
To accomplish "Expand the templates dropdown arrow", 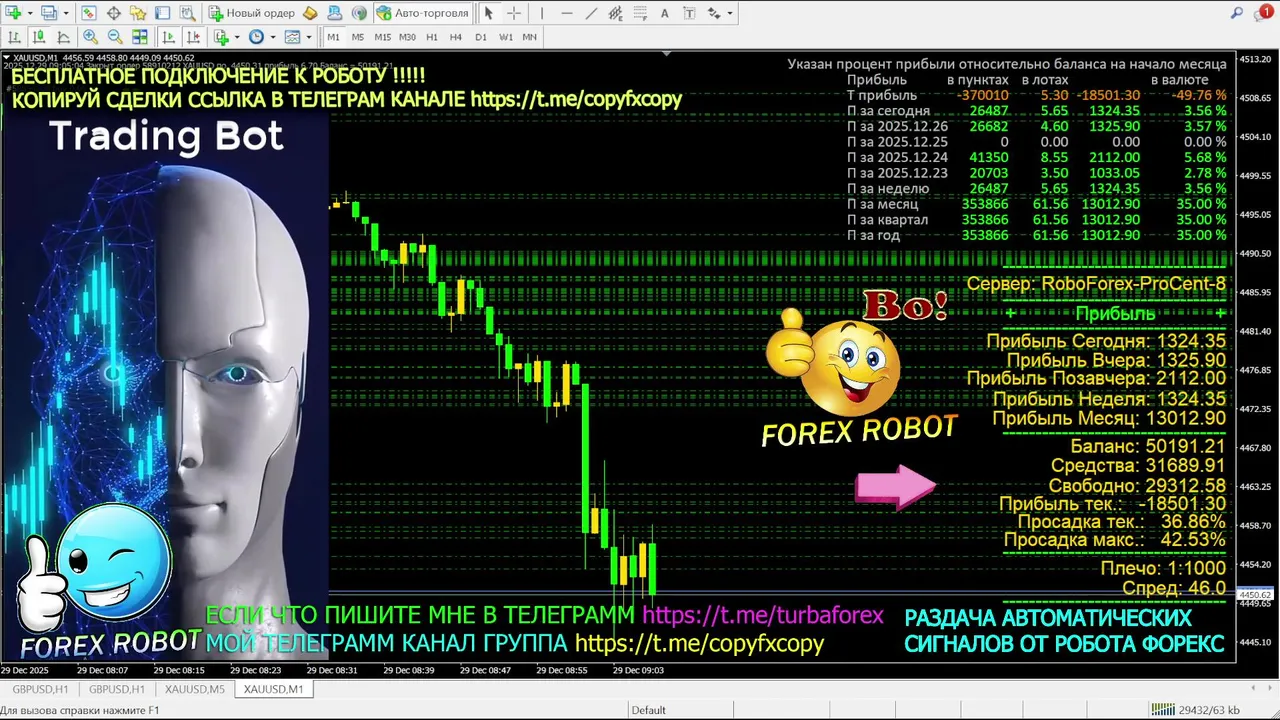I will tap(309, 37).
